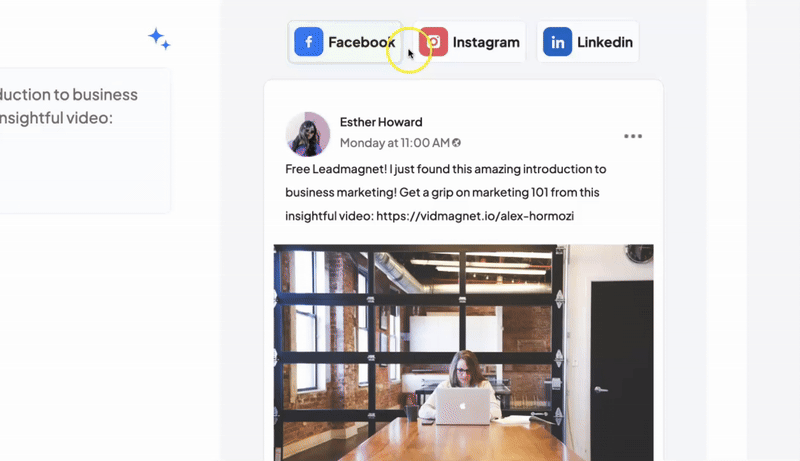
Task: Click the globe public-visibility icon beside timestamp
Action: click(x=457, y=143)
